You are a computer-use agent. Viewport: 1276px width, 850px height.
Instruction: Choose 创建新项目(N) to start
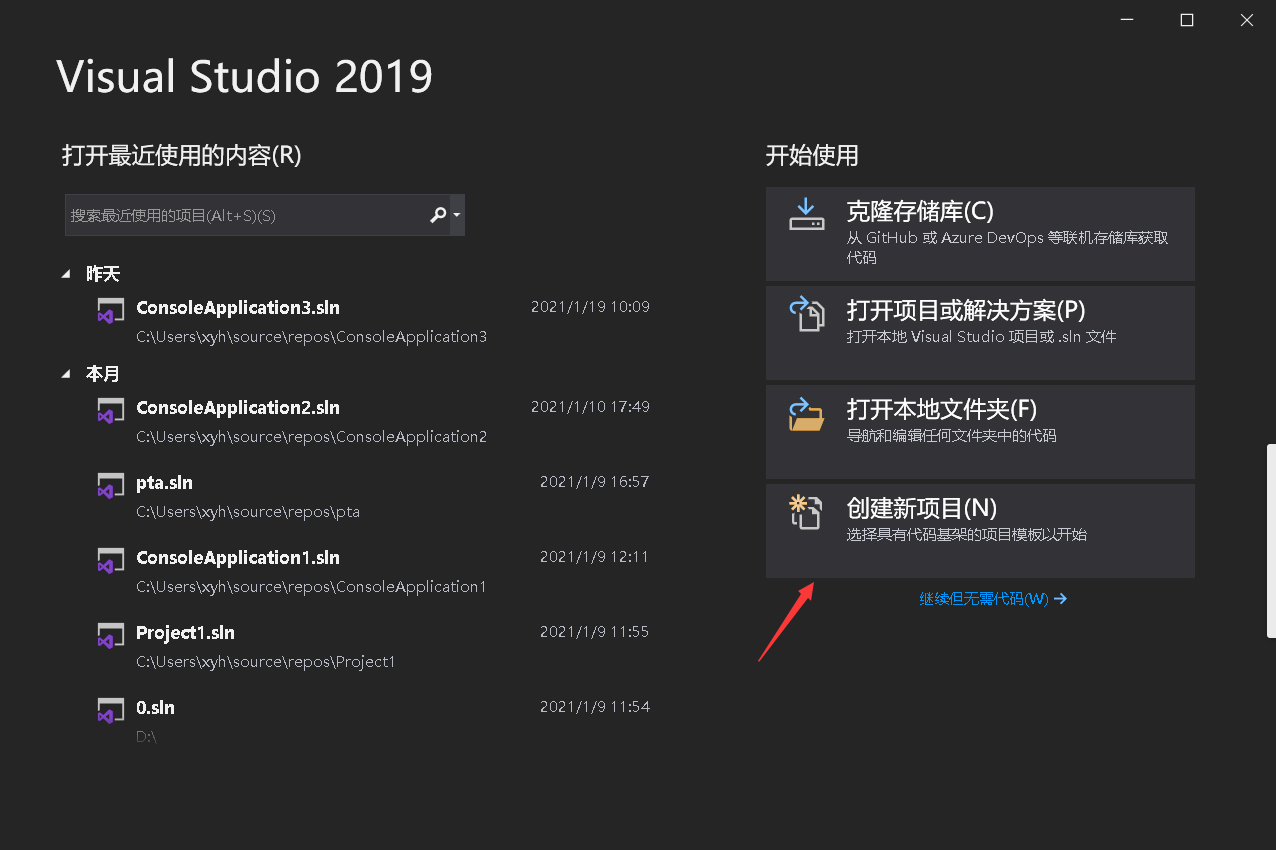click(980, 531)
